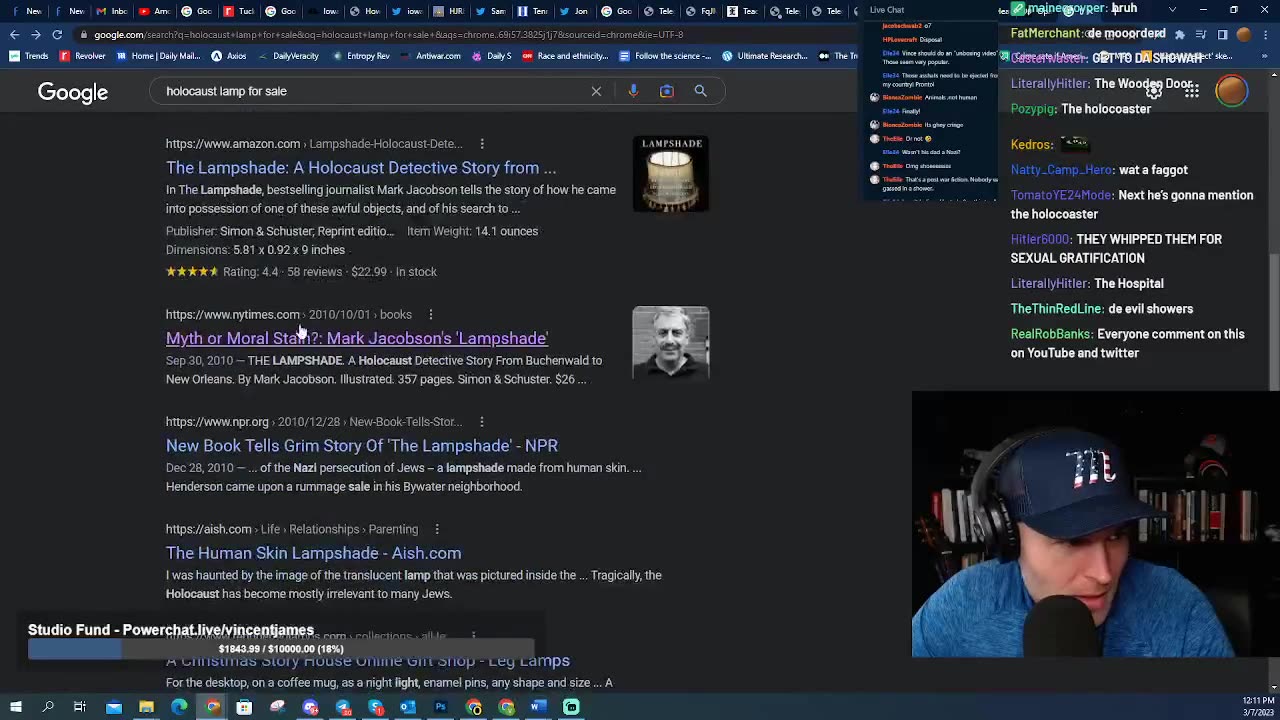This screenshot has height=720, width=1280.
Task: Open Photoshop from the taskbar
Action: [440, 707]
